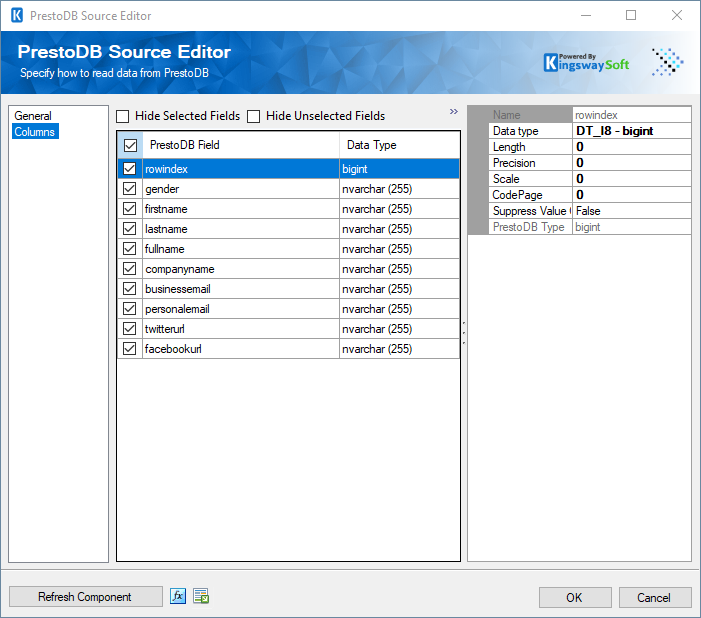Enable Hide Selected Fields checkbox
Viewport: 701px width, 618px height.
tap(122, 116)
